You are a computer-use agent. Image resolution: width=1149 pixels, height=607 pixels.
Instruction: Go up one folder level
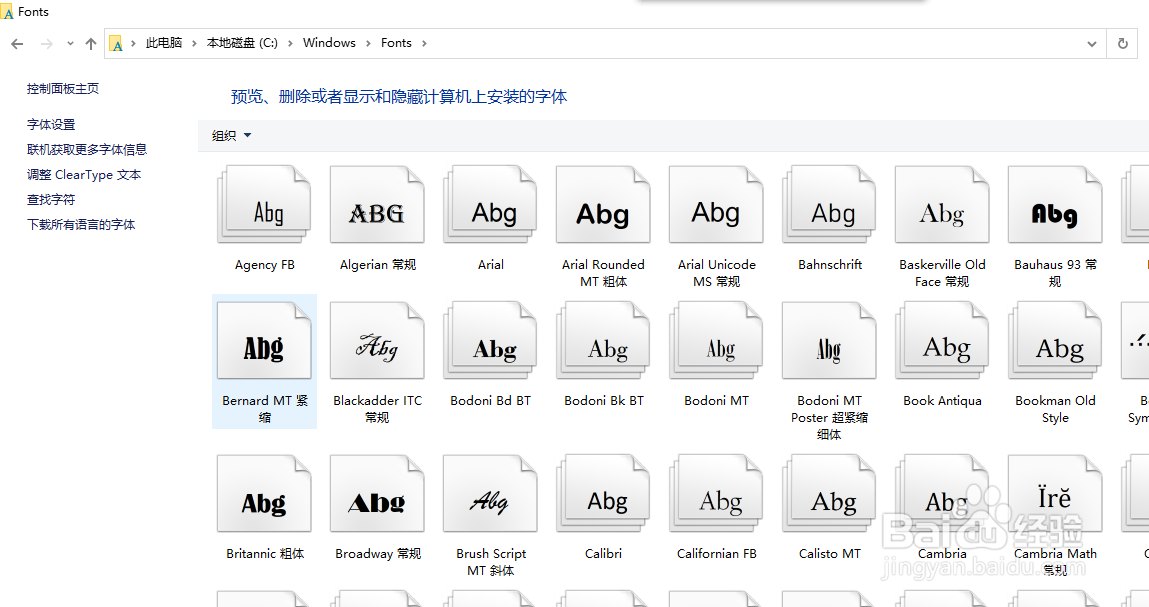pos(91,44)
